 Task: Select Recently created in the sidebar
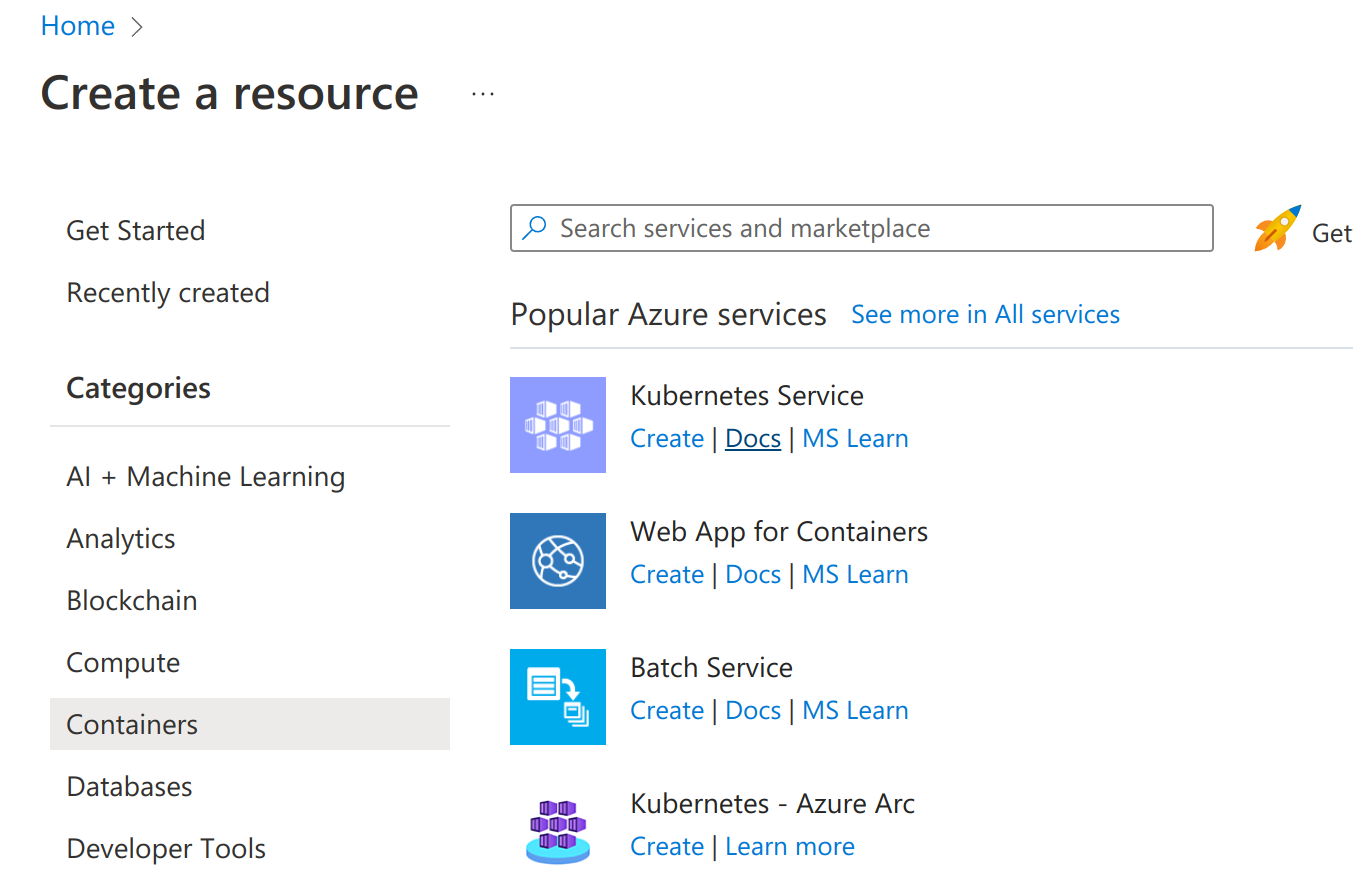(x=168, y=293)
